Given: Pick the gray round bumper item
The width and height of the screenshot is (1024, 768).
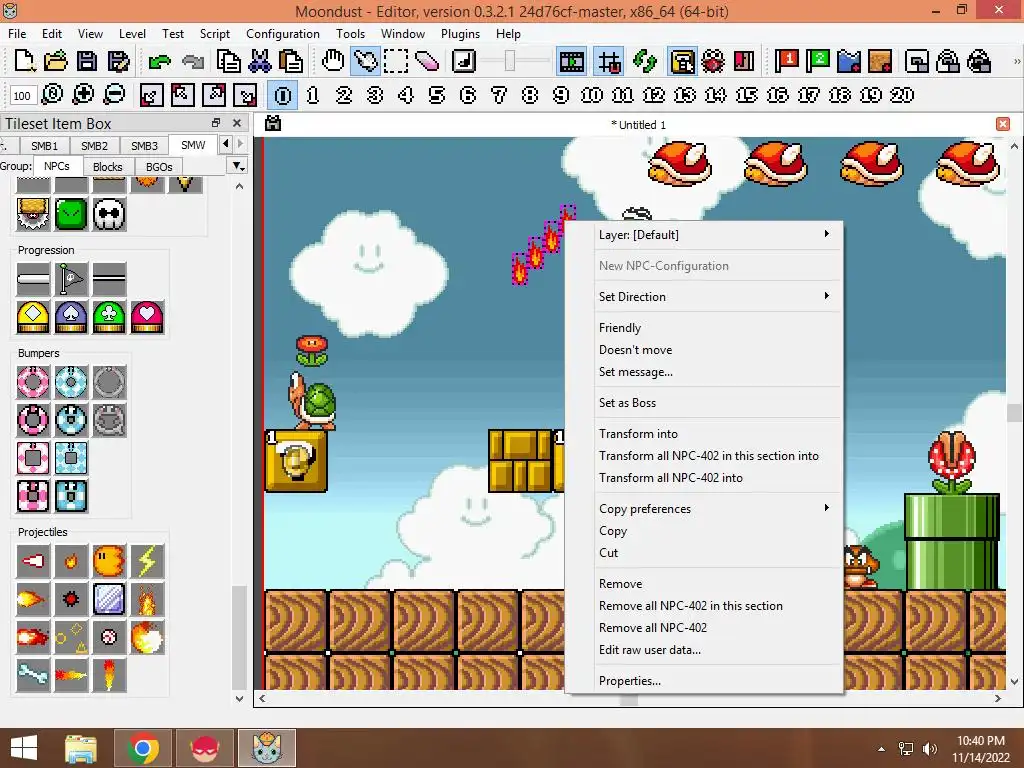Looking at the screenshot, I should tap(109, 382).
